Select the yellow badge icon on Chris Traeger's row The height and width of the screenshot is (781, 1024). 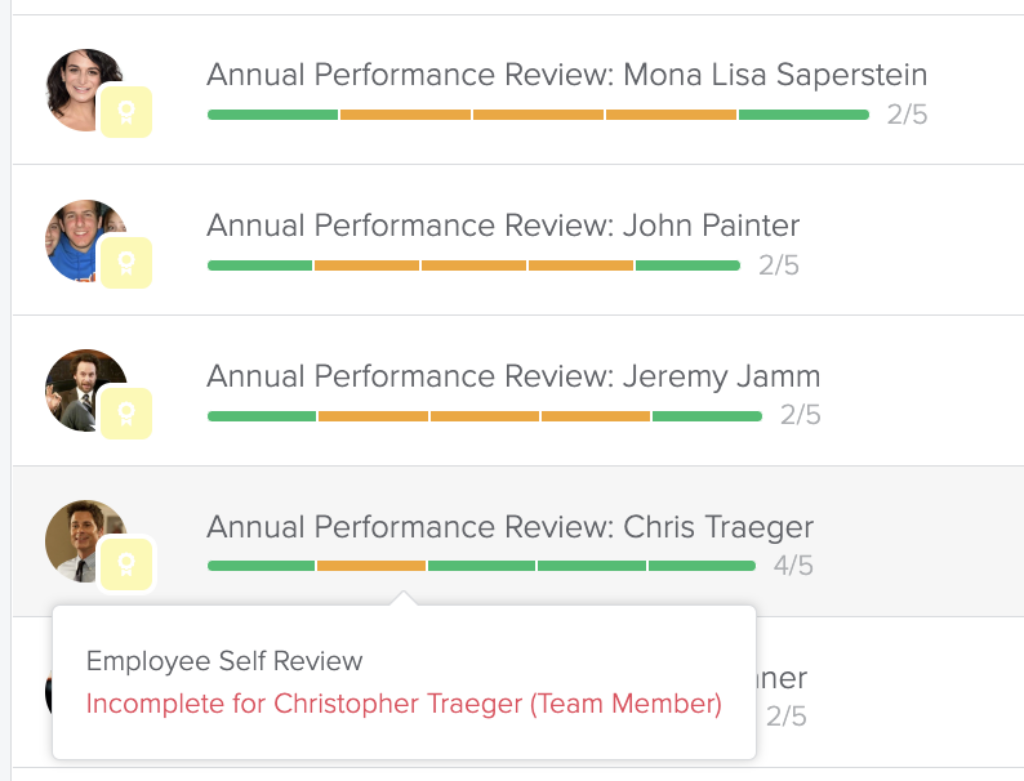point(124,563)
